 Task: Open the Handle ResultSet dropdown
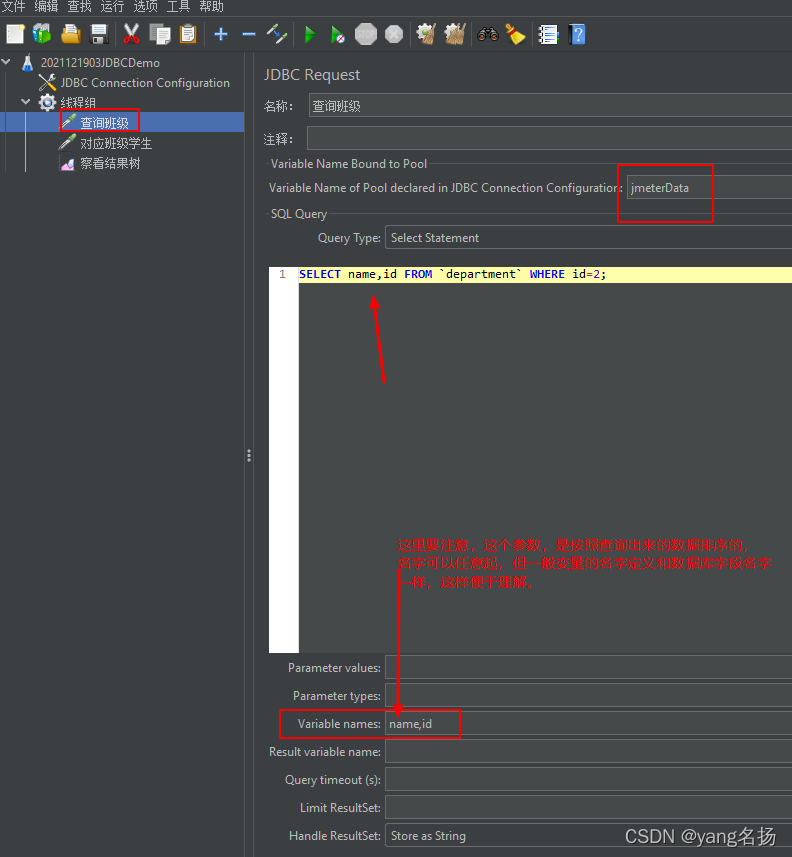[x=588, y=836]
